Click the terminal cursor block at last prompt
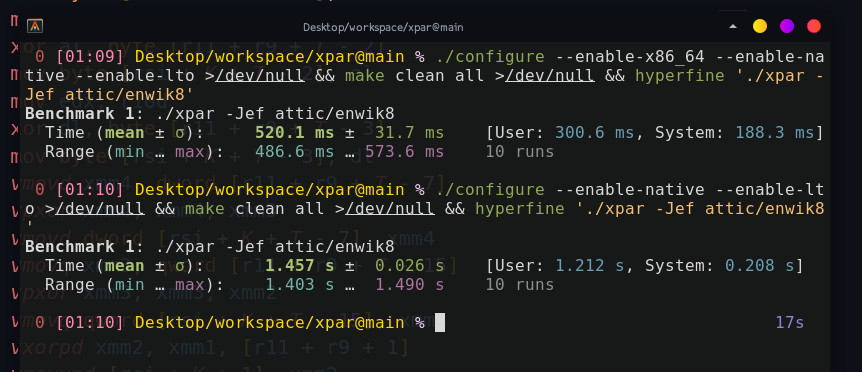862x372 pixels. pos(440,323)
